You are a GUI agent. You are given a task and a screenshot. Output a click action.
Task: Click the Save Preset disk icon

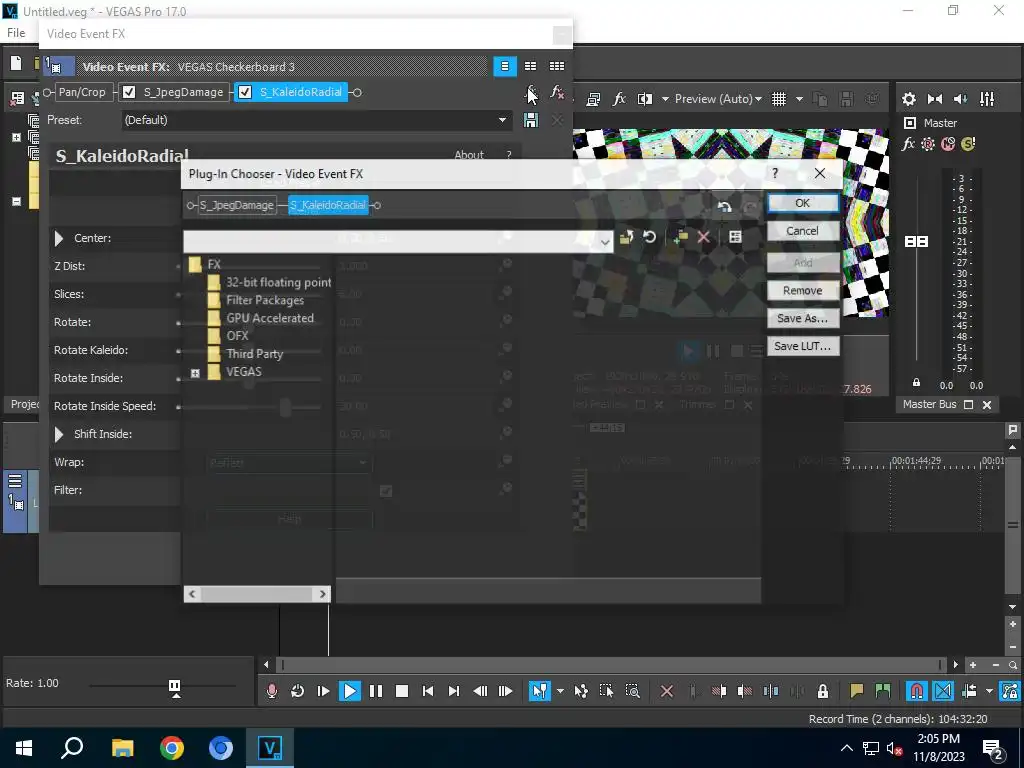(x=531, y=120)
